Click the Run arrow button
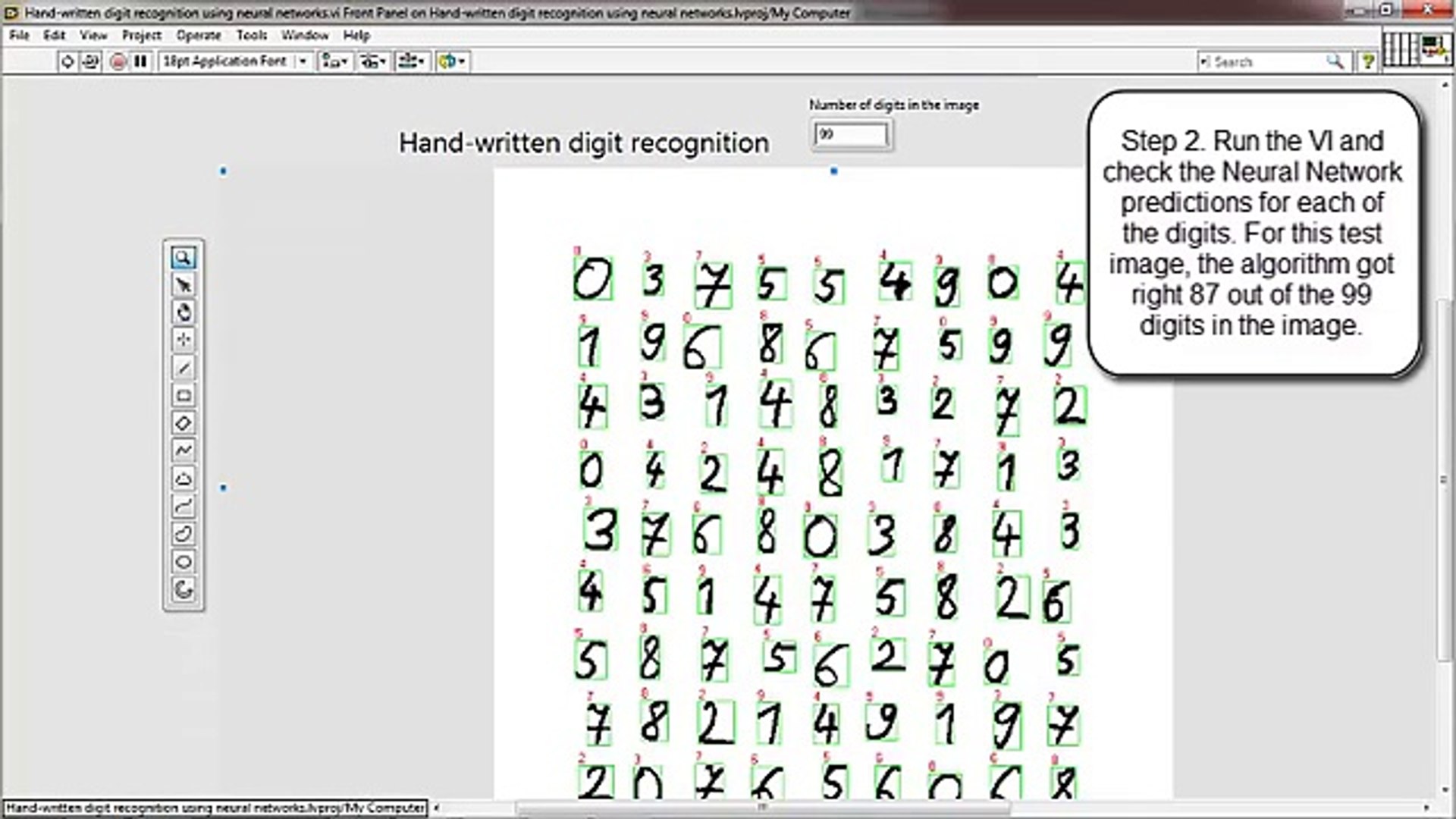1456x819 pixels. pyautogui.click(x=67, y=61)
